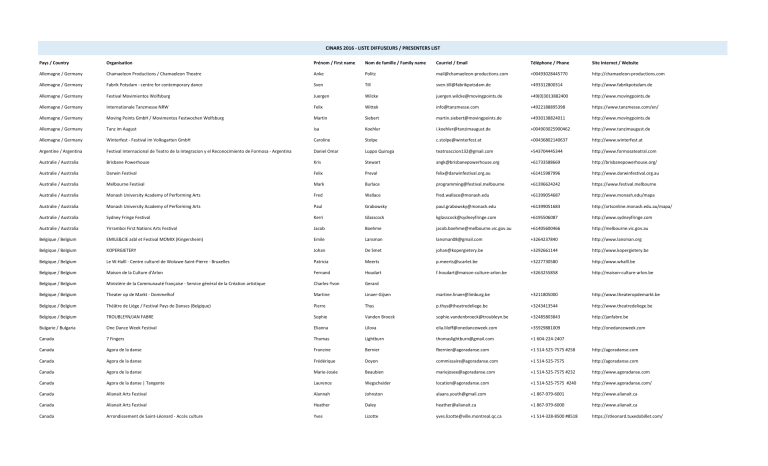
Task: Click the 'Pays / Country' column header
Action: [x=54, y=63]
